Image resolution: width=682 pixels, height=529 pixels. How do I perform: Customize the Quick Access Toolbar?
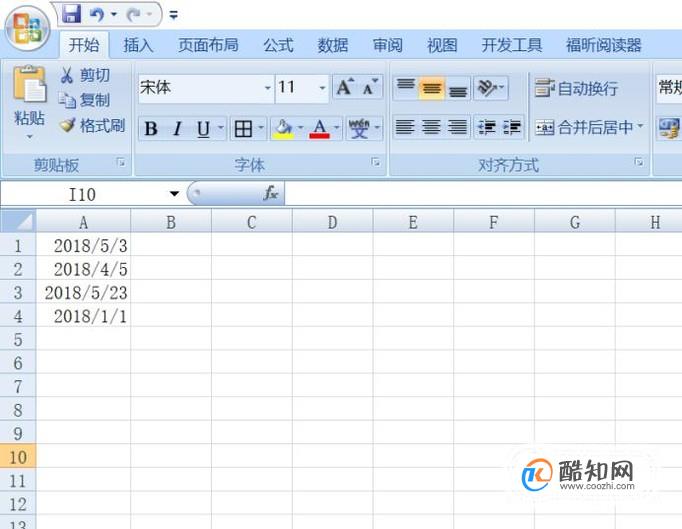pos(174,15)
